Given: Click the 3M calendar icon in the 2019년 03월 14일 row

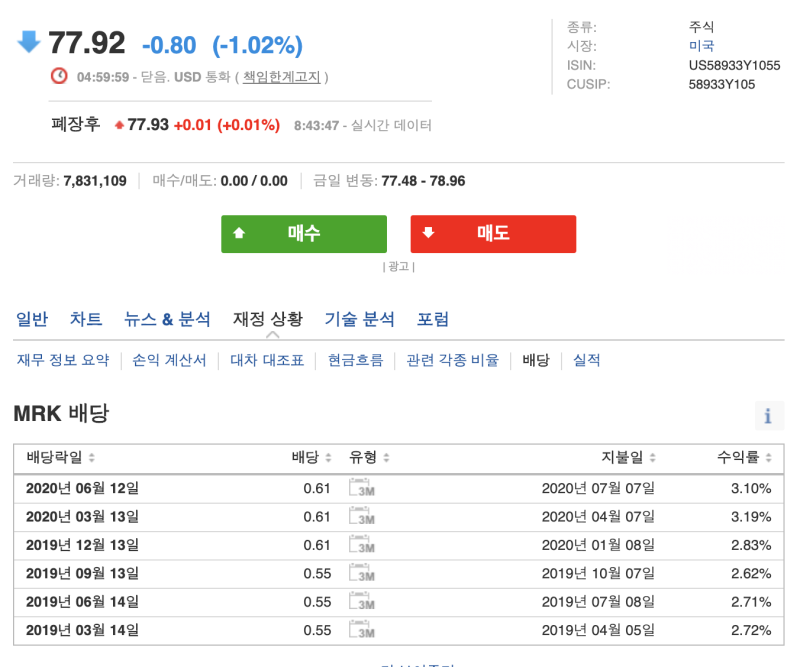Looking at the screenshot, I should click(x=362, y=629).
